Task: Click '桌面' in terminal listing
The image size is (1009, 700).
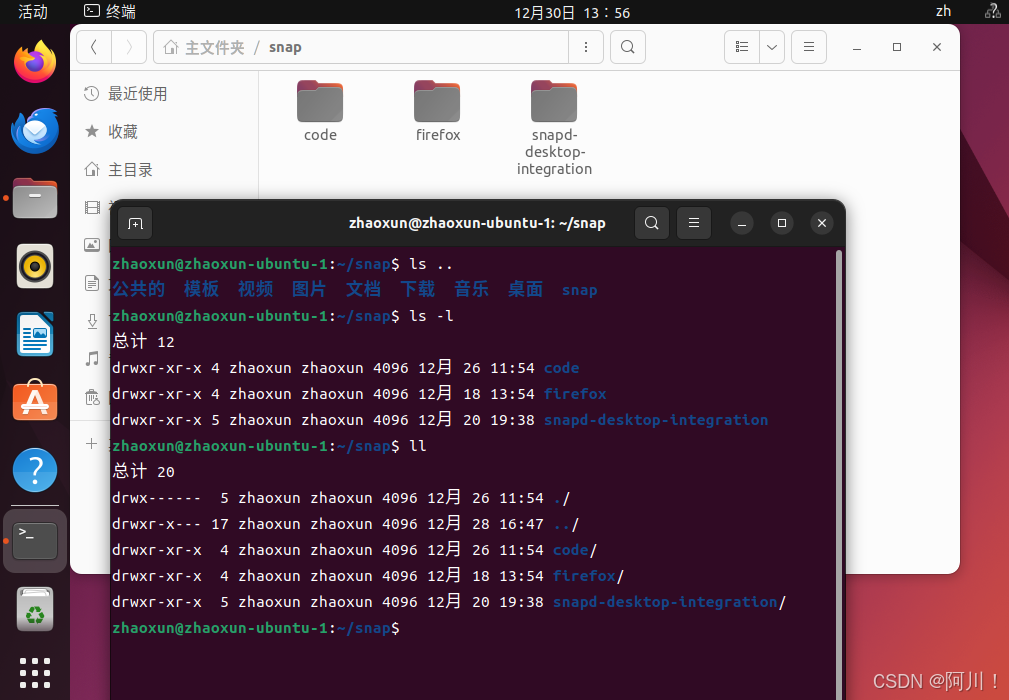Action: [525, 289]
